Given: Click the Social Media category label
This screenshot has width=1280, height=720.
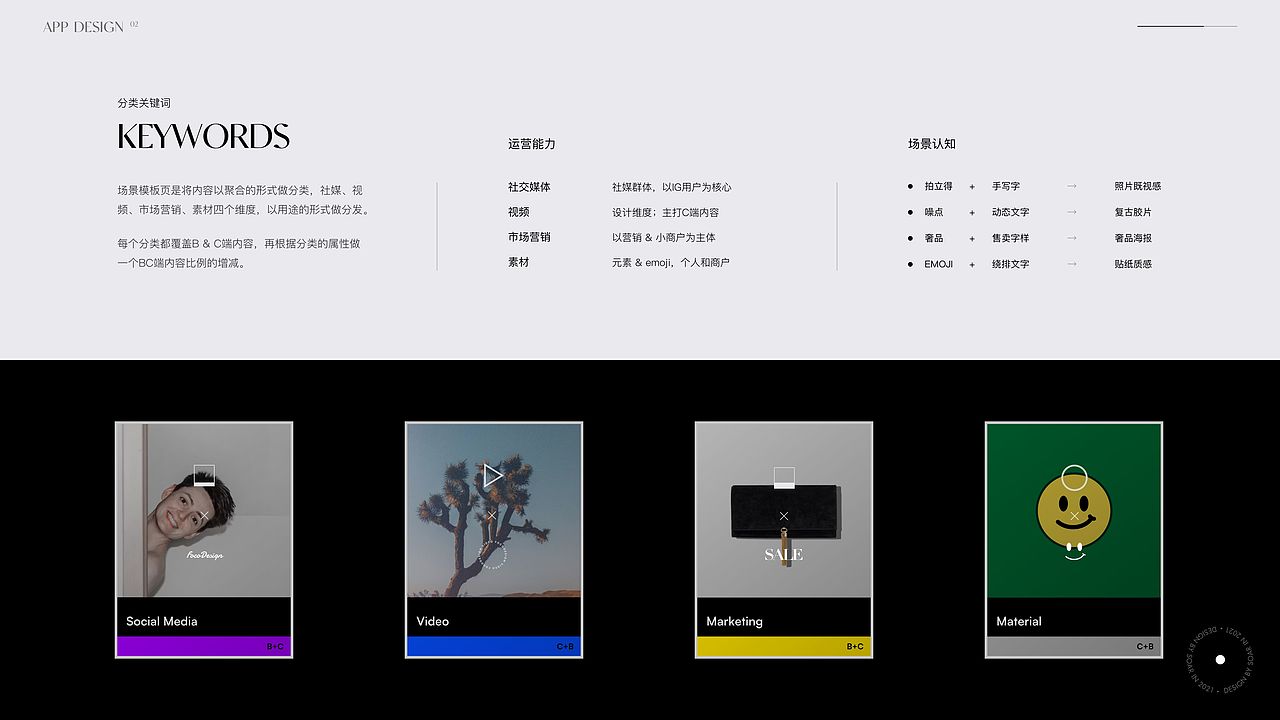Looking at the screenshot, I should 161,621.
